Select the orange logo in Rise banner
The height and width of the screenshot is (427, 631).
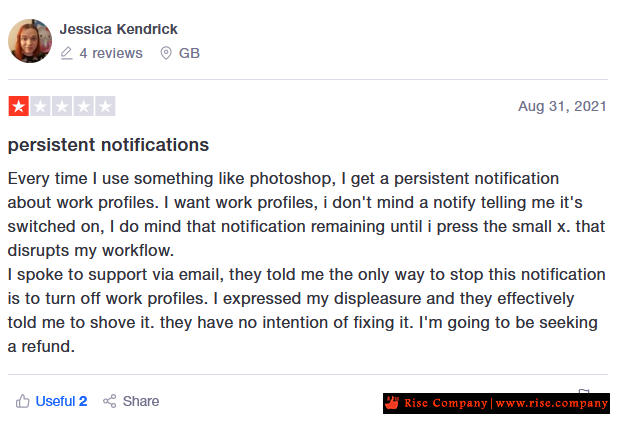(392, 403)
